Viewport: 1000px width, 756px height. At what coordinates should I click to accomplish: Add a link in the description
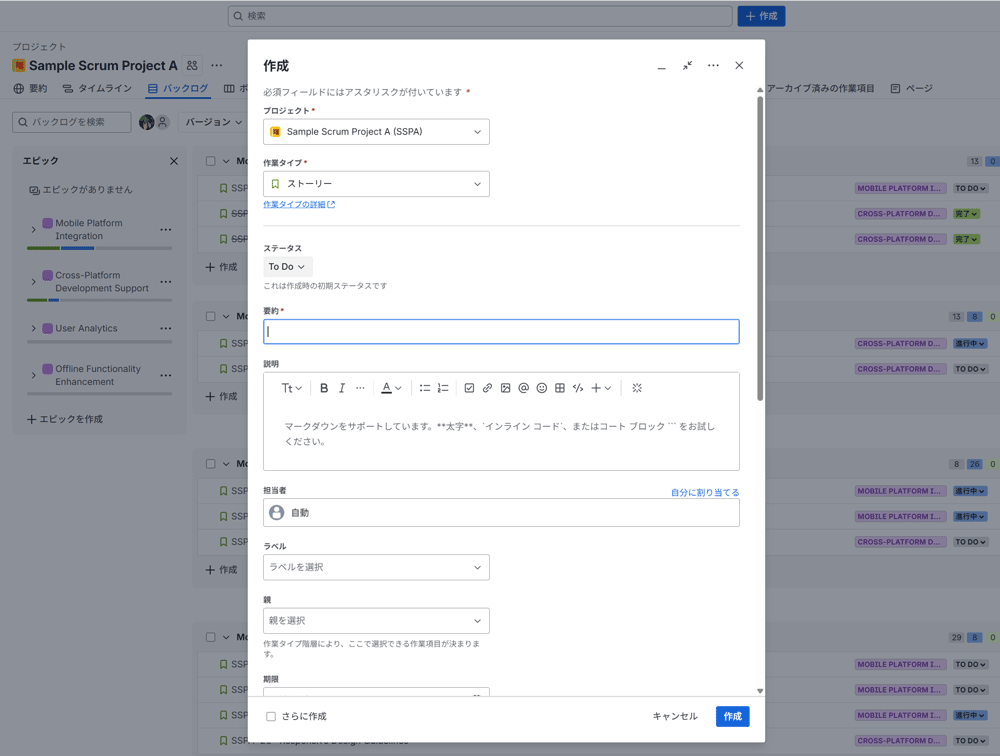tap(487, 388)
